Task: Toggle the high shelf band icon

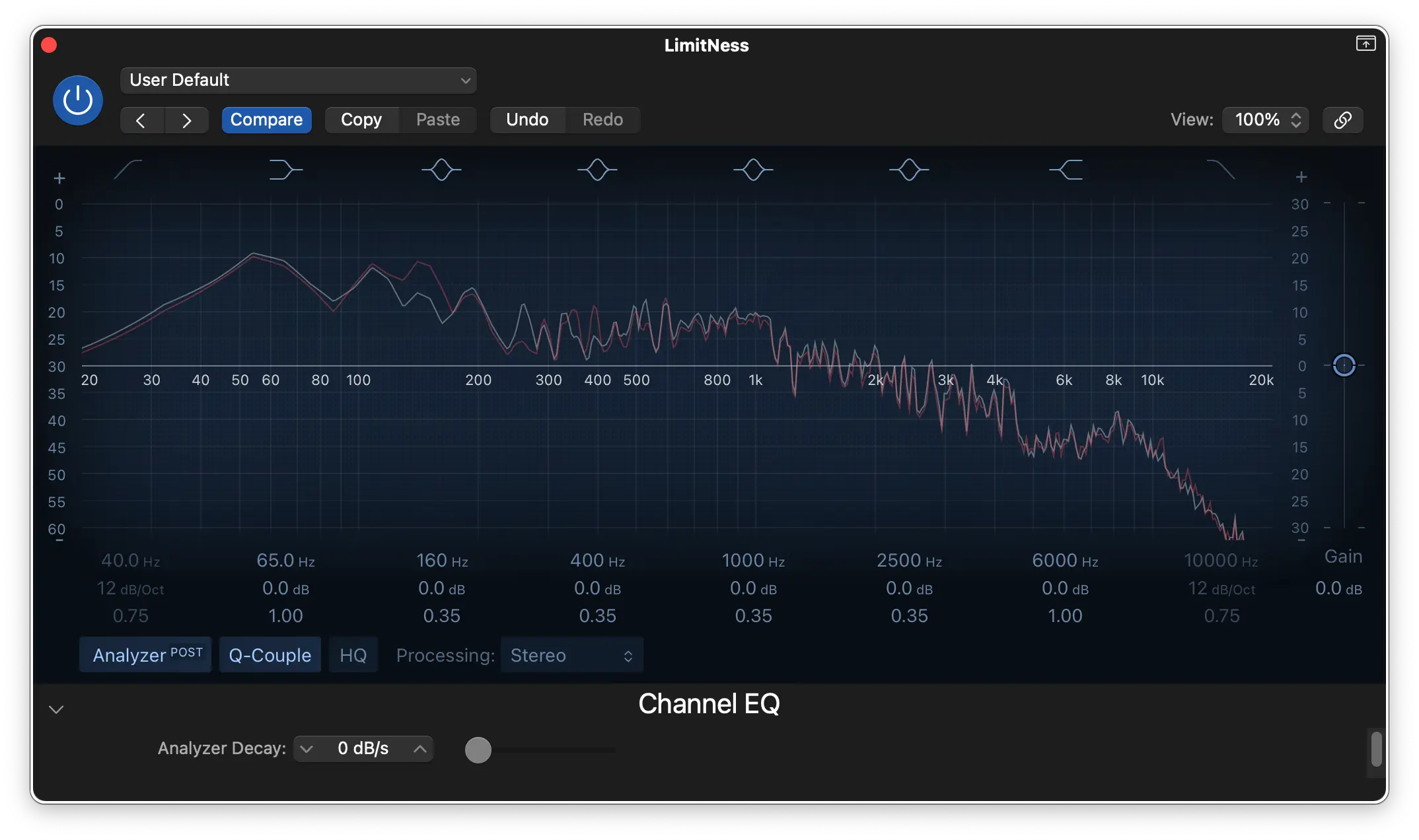Action: pyautogui.click(x=1066, y=170)
